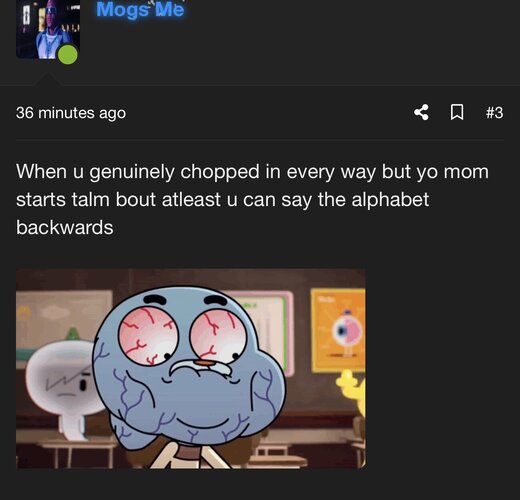Image resolution: width=520 pixels, height=500 pixels.
Task: Click the yellow character at image edge
Action: pyautogui.click(x=352, y=394)
